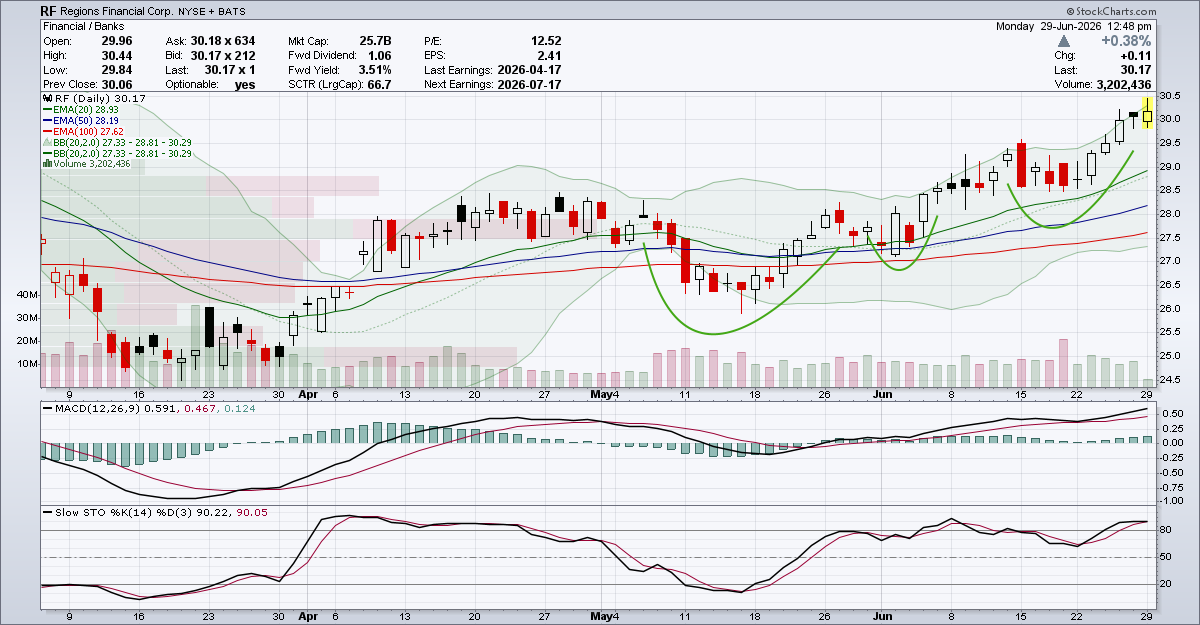Viewport: 1200px width, 625px height.
Task: Click the timestamp Monday 29-Jun-2026 12:48 pm
Action: click(x=1076, y=26)
